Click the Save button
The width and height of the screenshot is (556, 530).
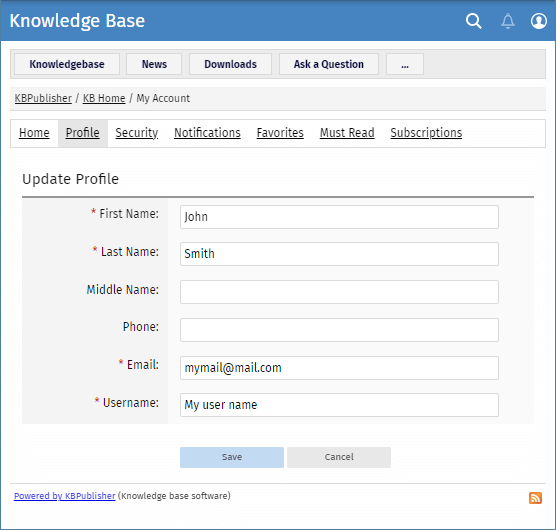point(232,457)
